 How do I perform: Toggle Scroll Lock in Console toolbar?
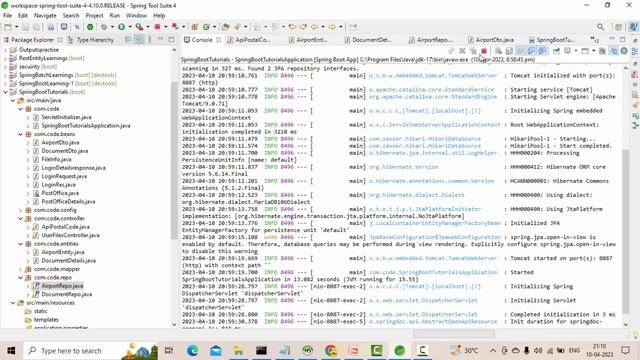[509, 51]
